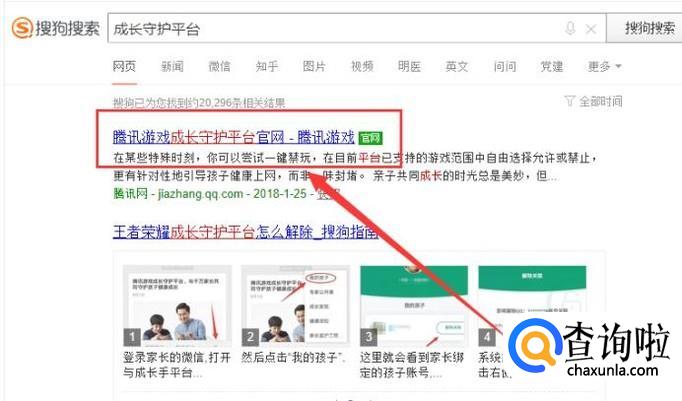Click the jiazhang.qq.com URL text
This screenshot has width=682, height=401.
(x=201, y=194)
